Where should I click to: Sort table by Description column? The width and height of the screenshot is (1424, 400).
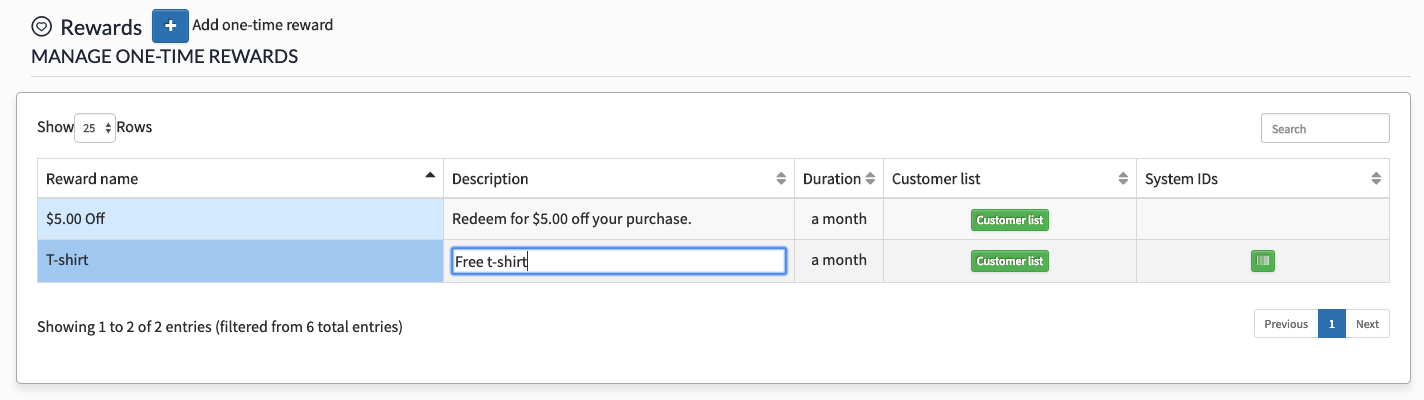(781, 179)
